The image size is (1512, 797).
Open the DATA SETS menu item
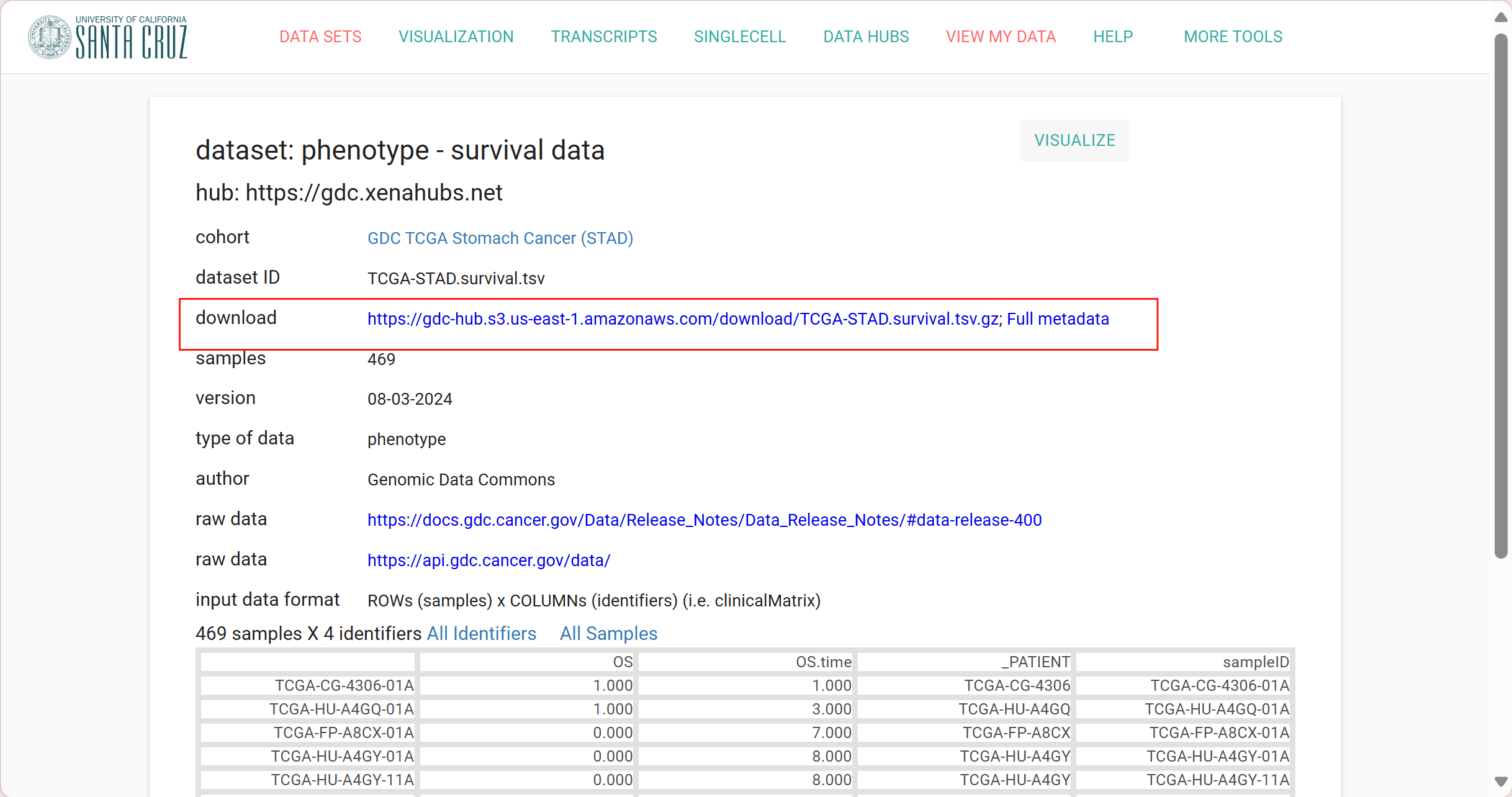pos(320,37)
